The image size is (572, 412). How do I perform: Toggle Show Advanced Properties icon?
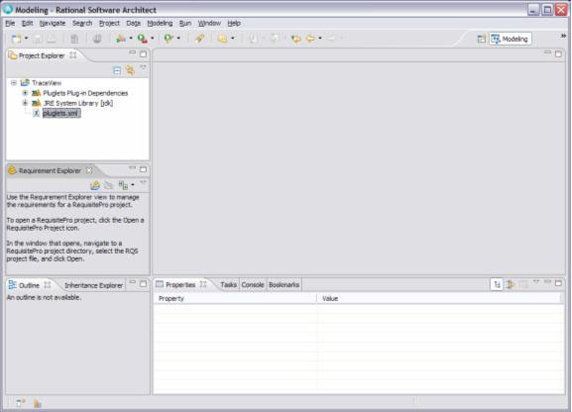tap(510, 284)
